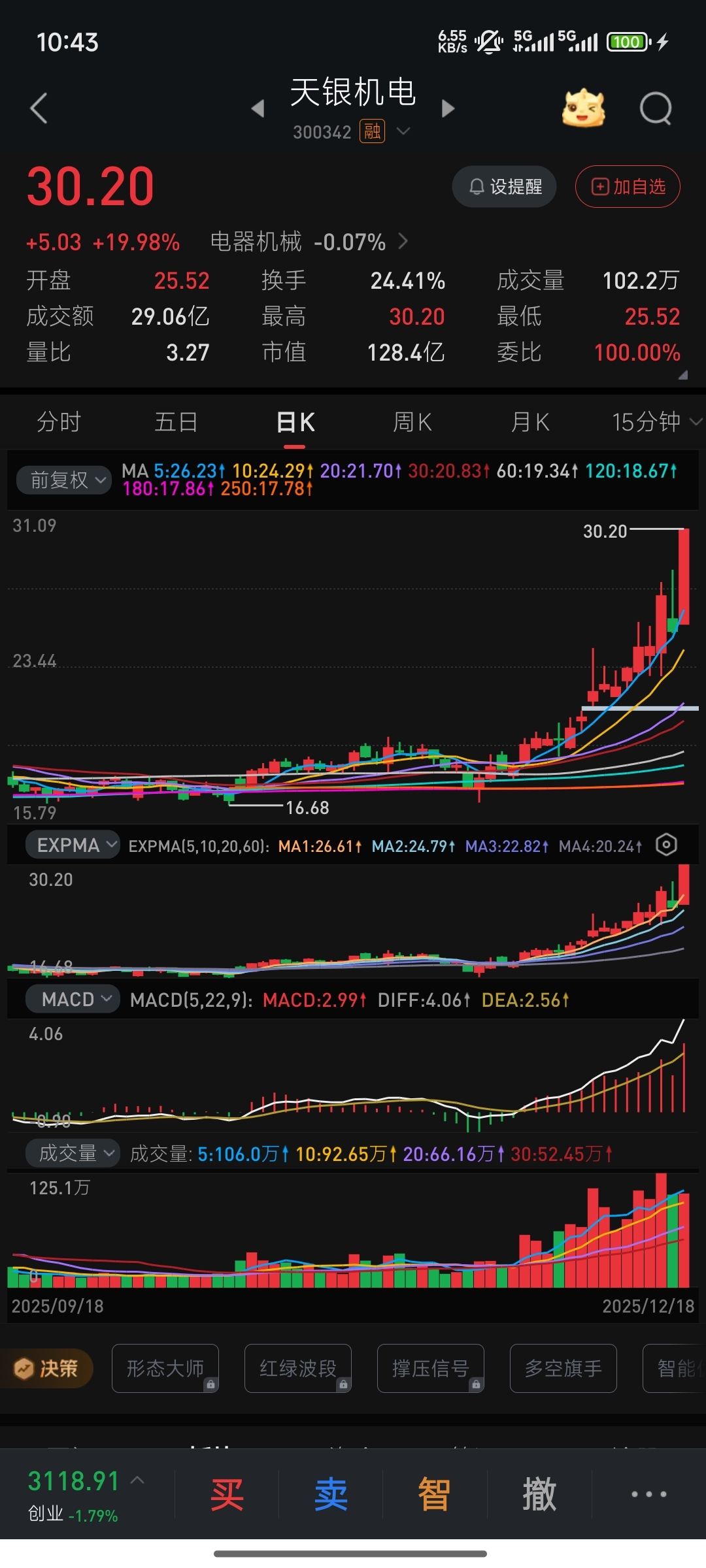This screenshot has height=1568, width=706.
Task: Open the search magnifier icon
Action: coord(656,108)
